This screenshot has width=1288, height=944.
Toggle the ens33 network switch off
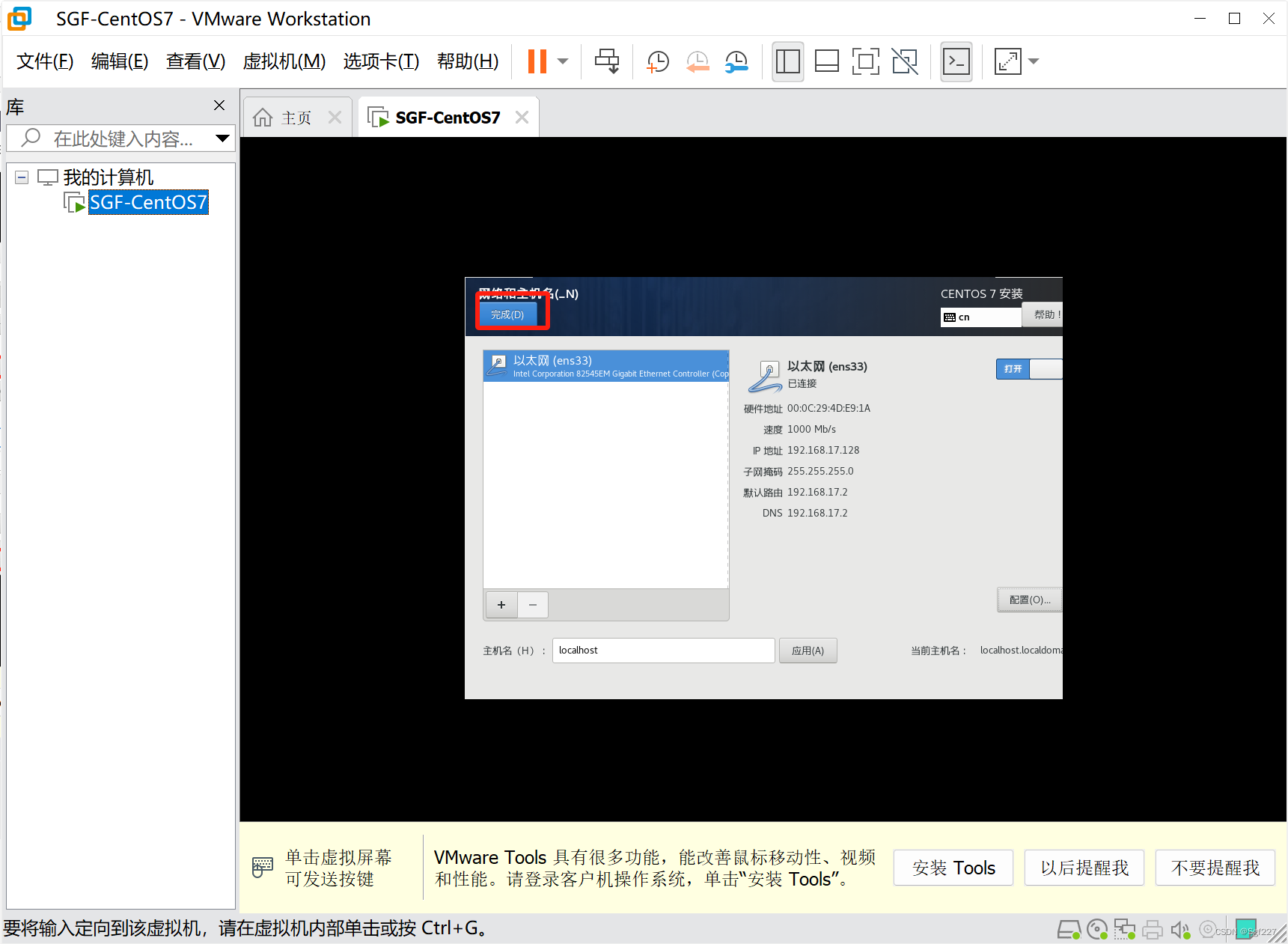1029,369
